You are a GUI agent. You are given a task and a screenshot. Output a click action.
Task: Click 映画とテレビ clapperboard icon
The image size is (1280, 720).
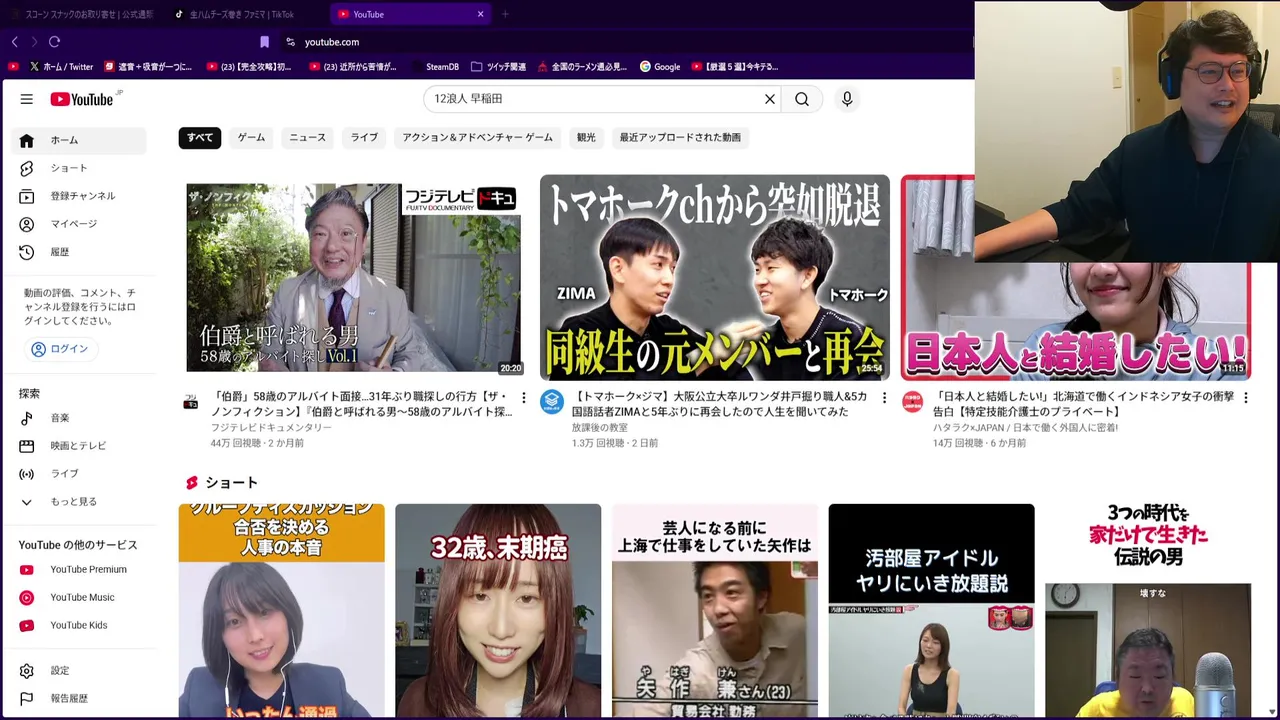(x=27, y=446)
